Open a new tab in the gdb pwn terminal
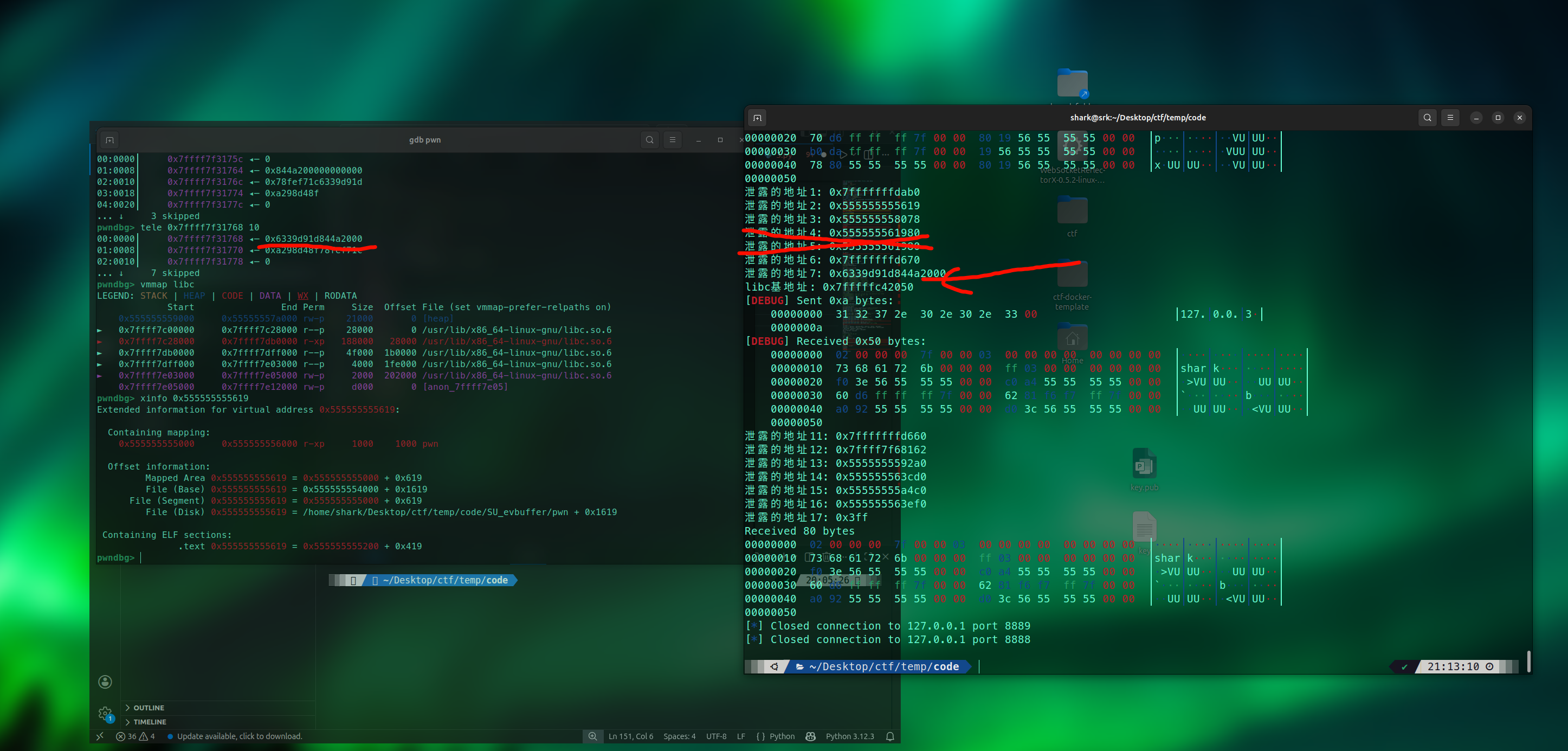Screen dimensions: 1568x751 coord(109,140)
